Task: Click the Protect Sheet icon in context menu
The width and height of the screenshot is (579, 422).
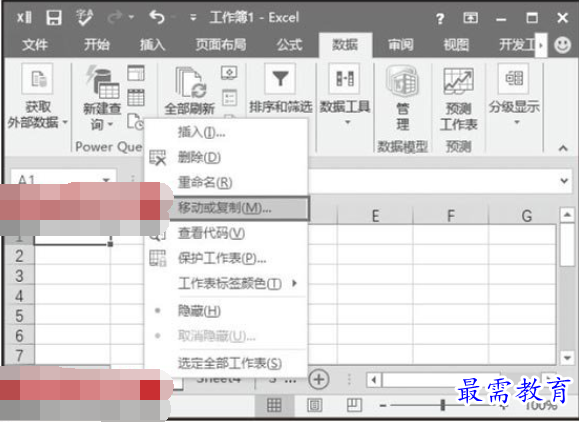Action: 158,258
